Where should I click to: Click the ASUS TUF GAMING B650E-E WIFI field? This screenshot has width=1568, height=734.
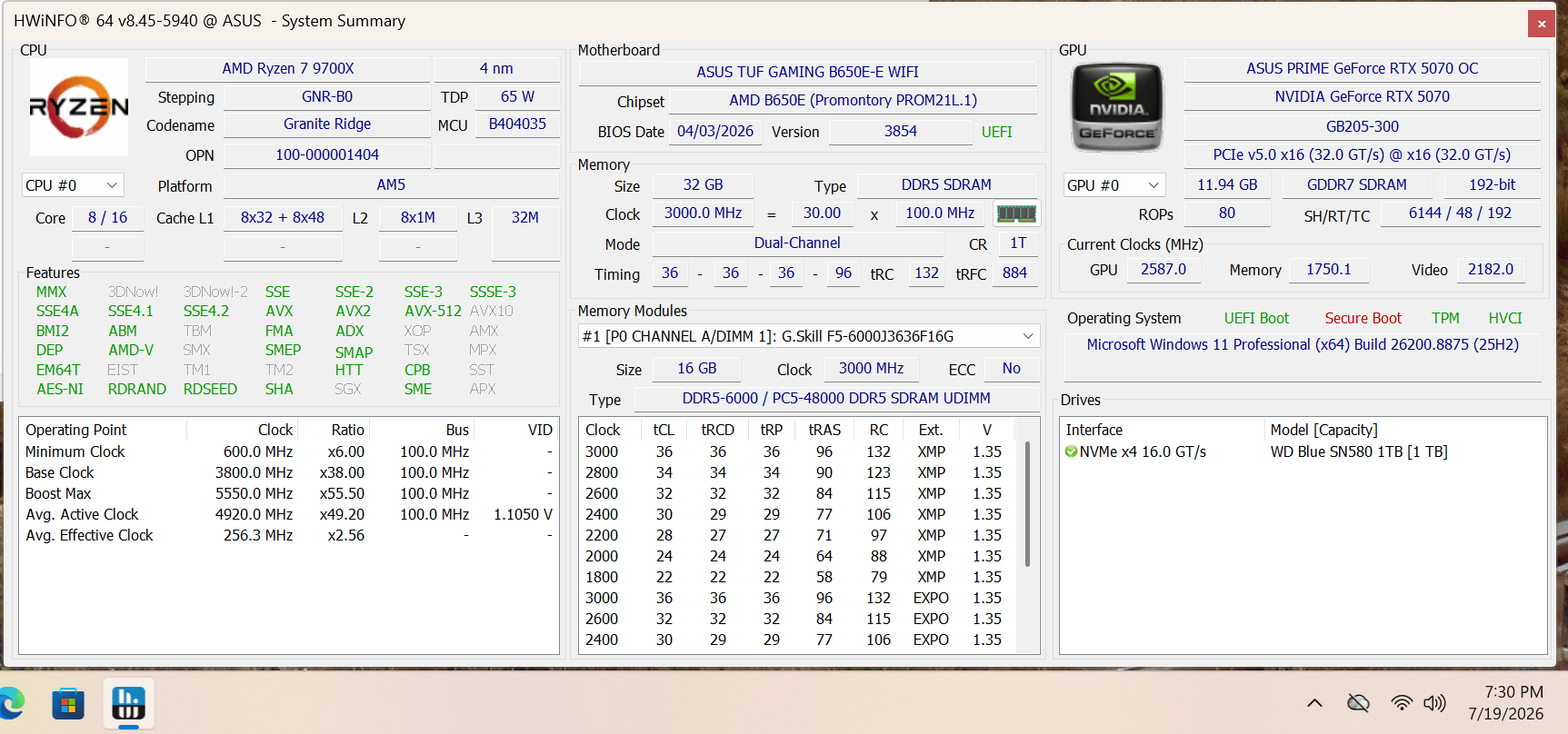(x=807, y=72)
